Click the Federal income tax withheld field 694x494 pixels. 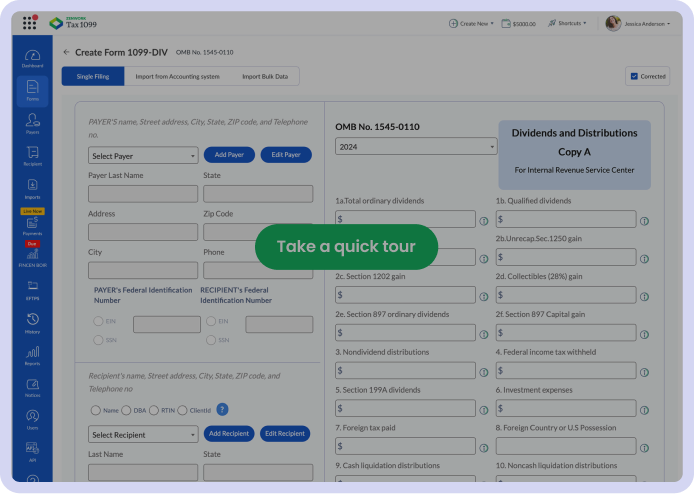tap(565, 371)
